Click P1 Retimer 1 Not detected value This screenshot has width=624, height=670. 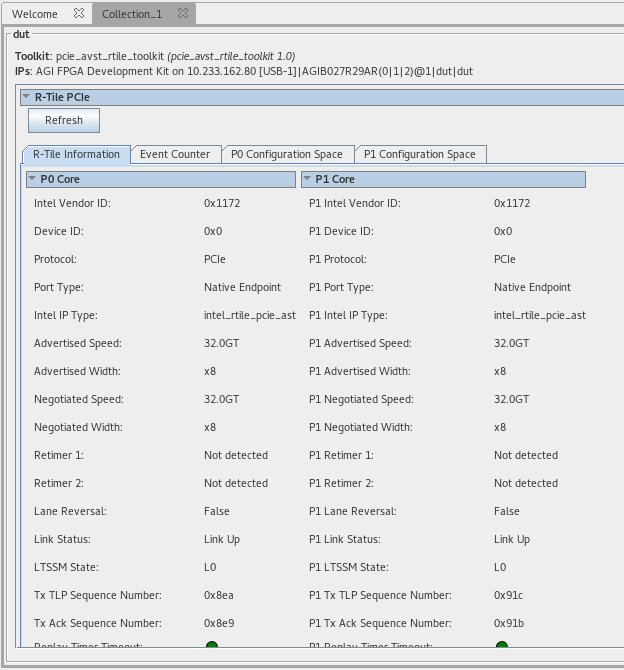point(526,455)
